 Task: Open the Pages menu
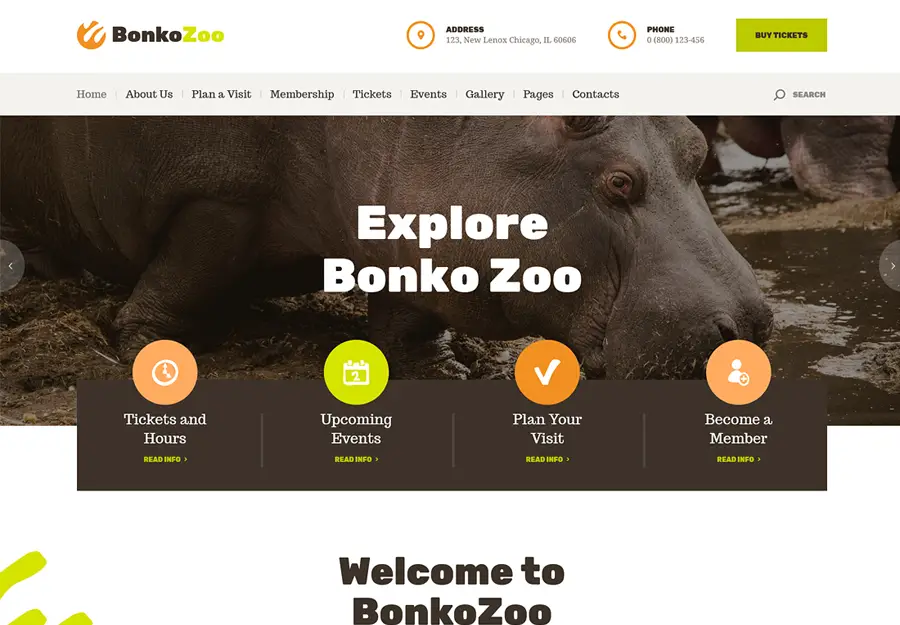(538, 94)
